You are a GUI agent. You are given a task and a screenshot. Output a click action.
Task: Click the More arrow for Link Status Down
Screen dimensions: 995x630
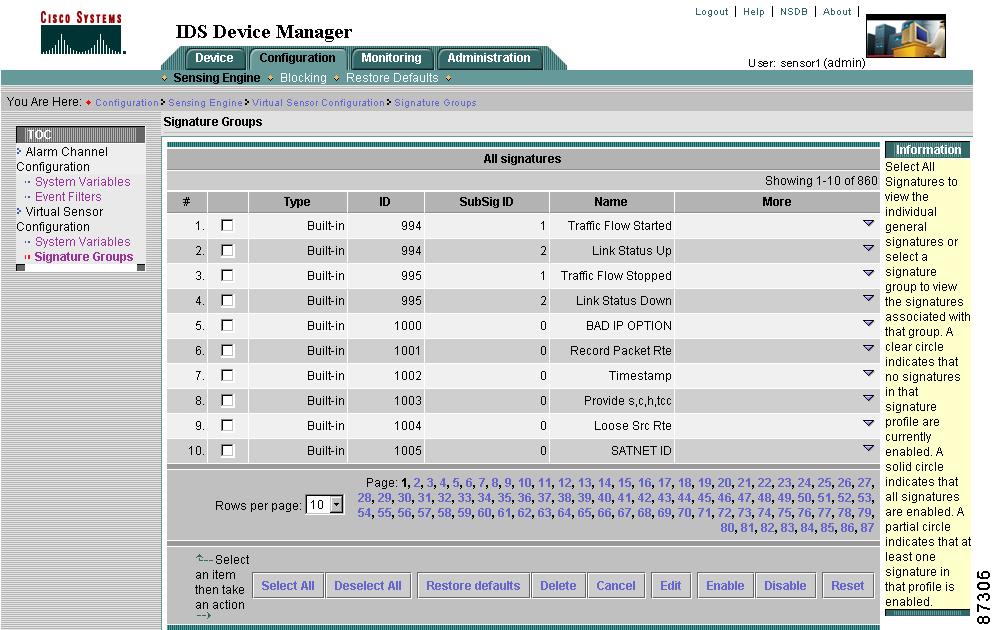[868, 299]
